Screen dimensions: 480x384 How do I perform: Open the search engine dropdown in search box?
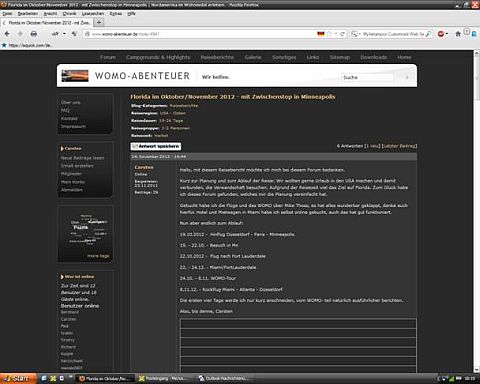pos(356,34)
